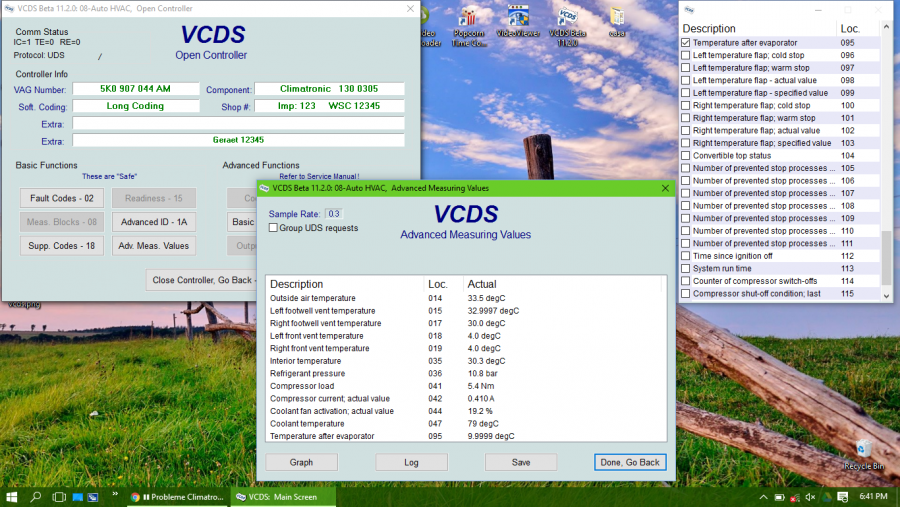The height and width of the screenshot is (507, 900).
Task: Select Compressor current; actual value row
Action: 466,398
